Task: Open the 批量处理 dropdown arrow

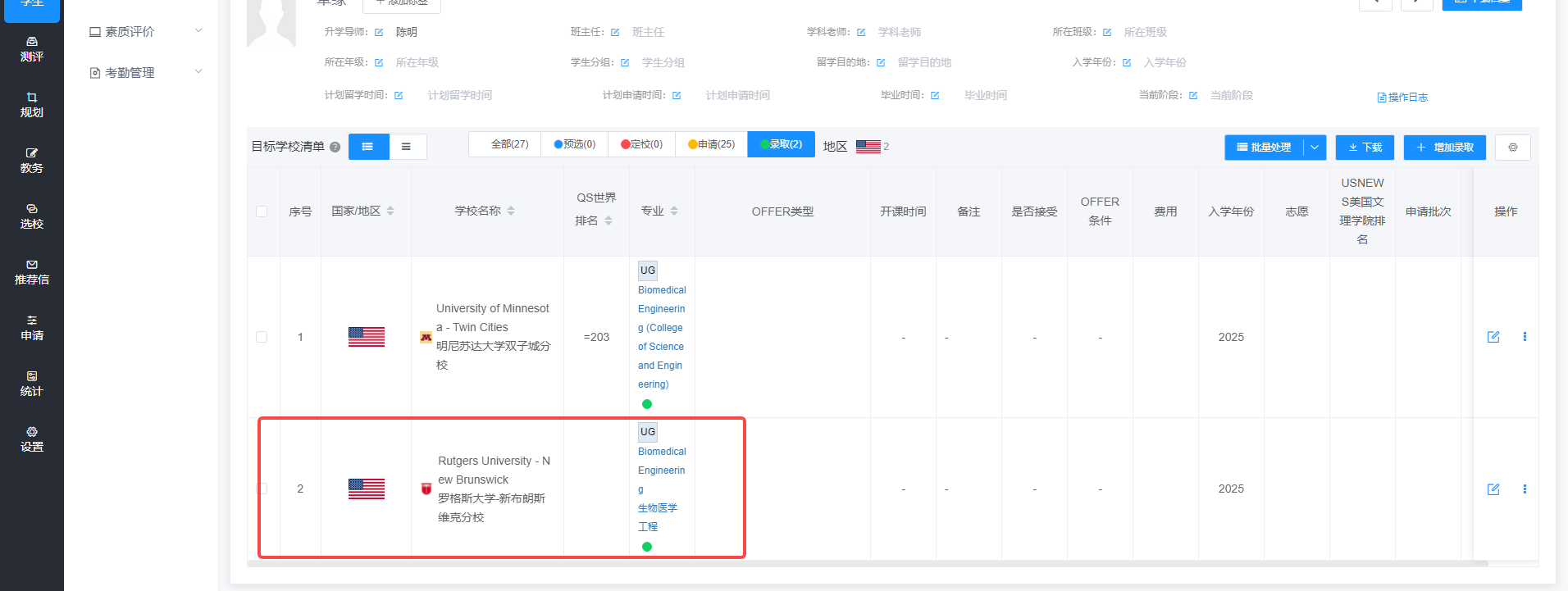Action: coord(1315,148)
